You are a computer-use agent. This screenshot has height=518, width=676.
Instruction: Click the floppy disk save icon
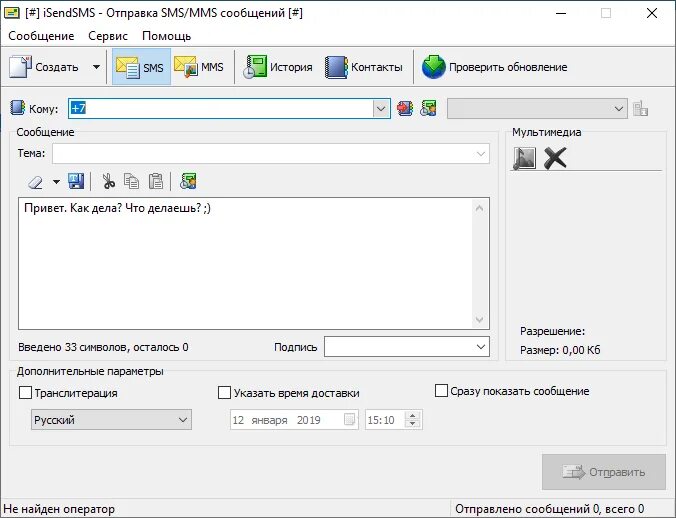pos(76,181)
